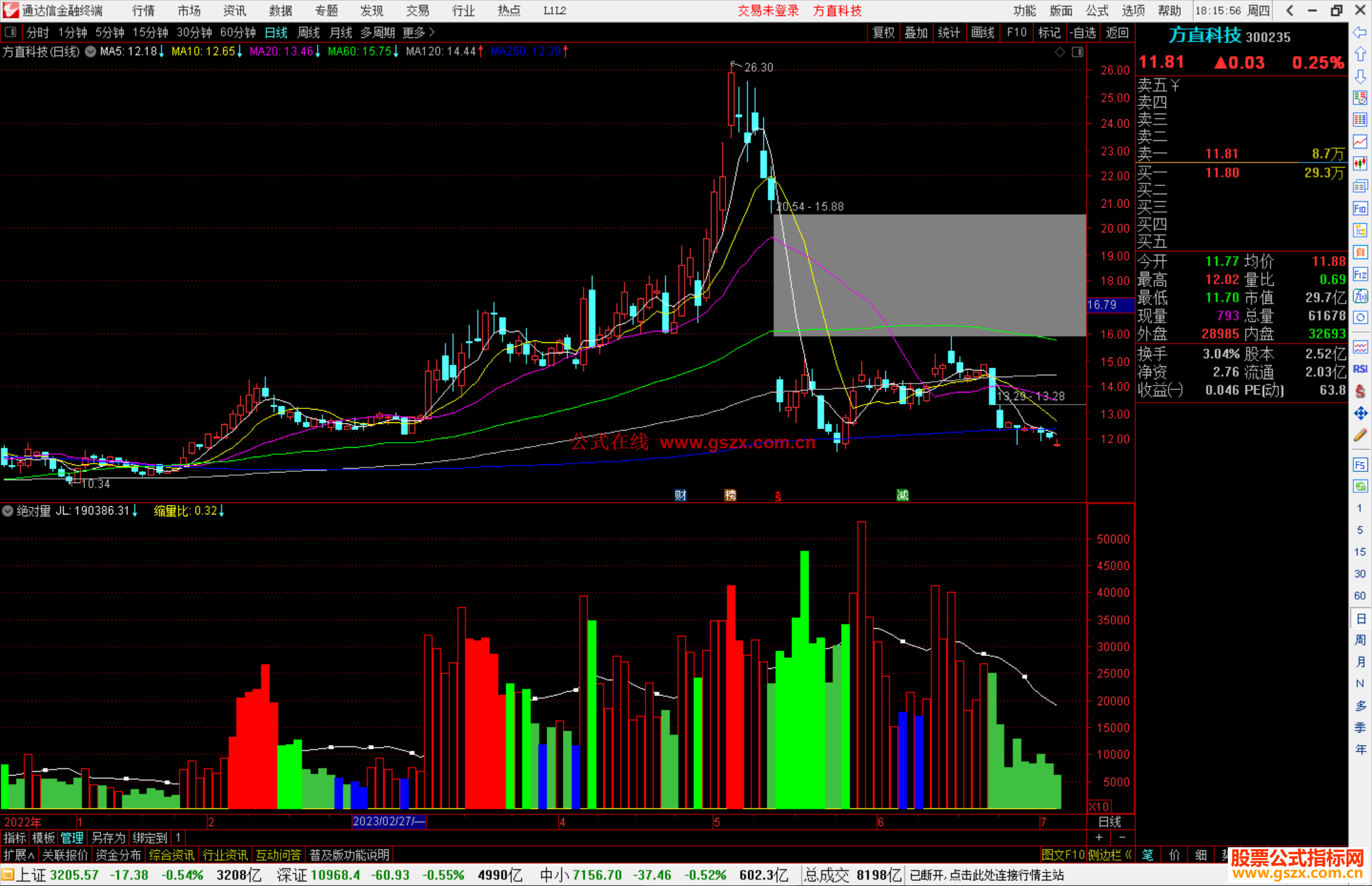Switch to the 周线 weekly period tab
The image size is (1372, 886).
click(309, 32)
